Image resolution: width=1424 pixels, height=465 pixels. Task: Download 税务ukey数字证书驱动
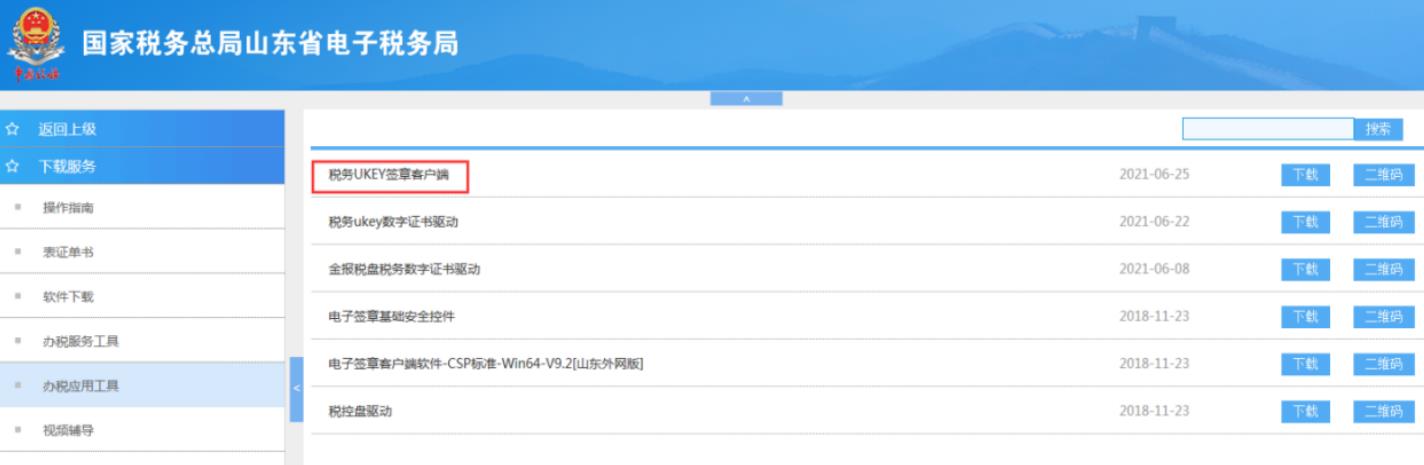(x=1305, y=222)
